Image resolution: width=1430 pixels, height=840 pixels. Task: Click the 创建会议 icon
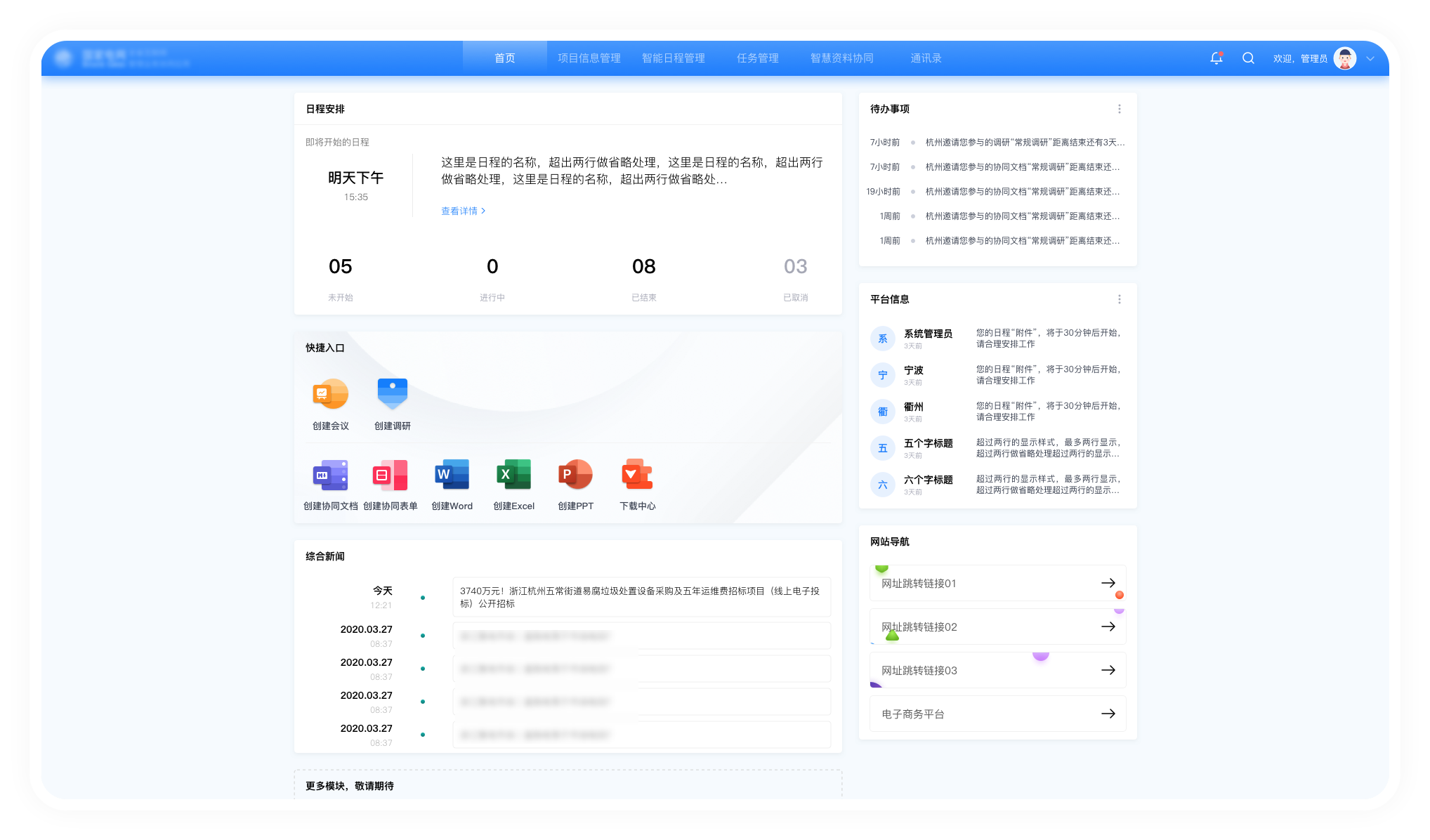tap(330, 394)
